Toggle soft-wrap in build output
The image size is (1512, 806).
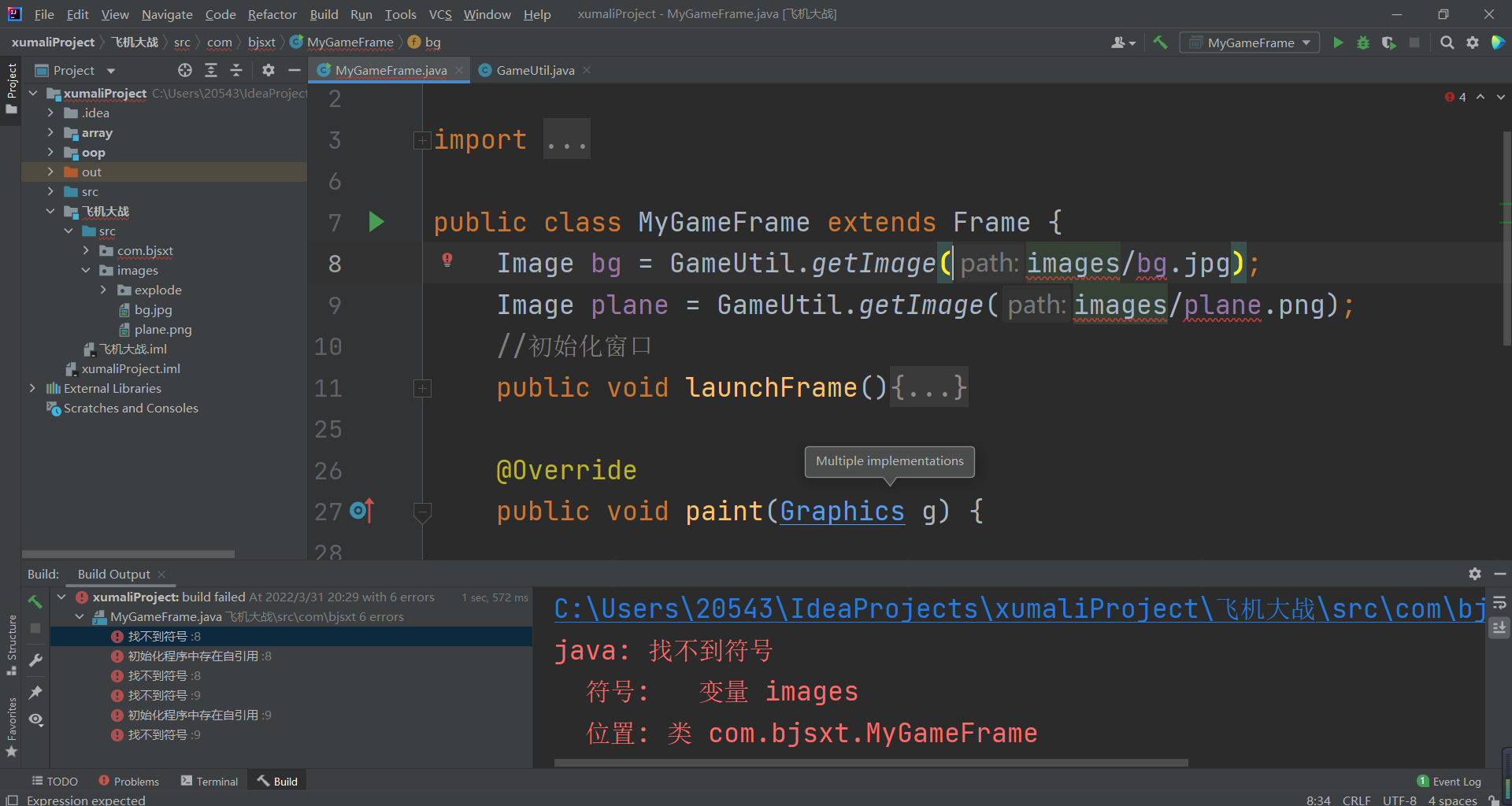(x=1499, y=602)
